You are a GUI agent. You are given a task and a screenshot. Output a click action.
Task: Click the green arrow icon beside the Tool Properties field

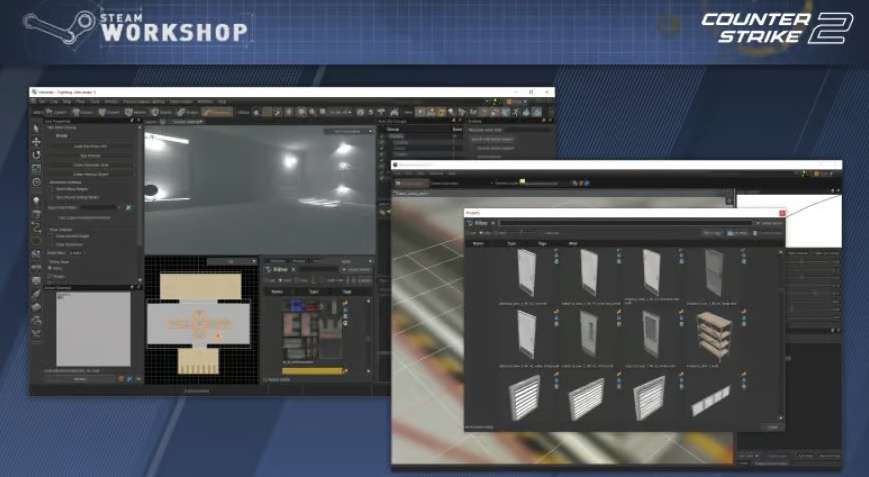coord(128,207)
